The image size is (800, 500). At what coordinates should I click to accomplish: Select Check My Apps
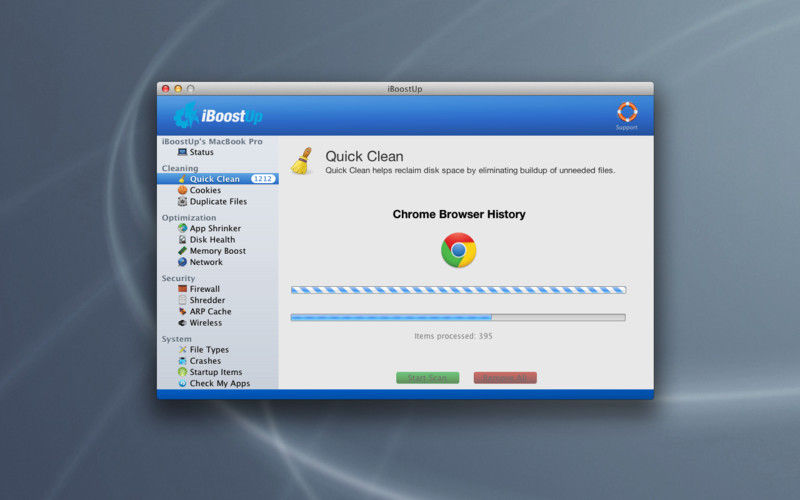218,383
